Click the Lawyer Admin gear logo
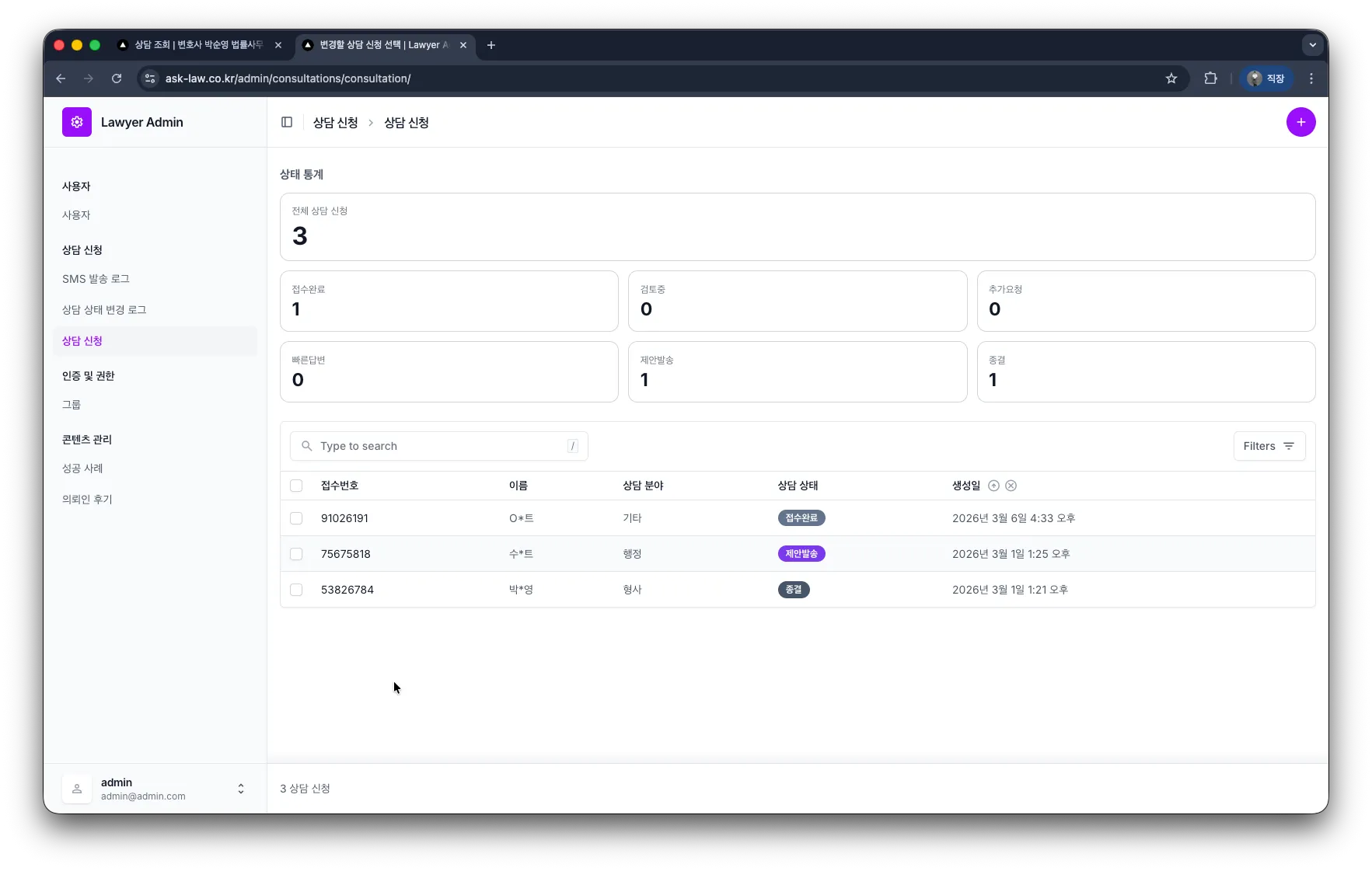1372x871 pixels. click(77, 122)
